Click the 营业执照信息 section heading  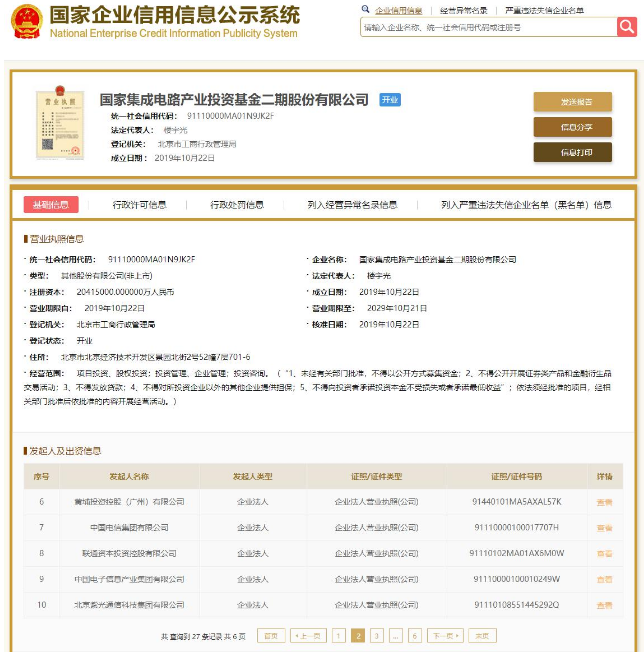tap(57, 239)
